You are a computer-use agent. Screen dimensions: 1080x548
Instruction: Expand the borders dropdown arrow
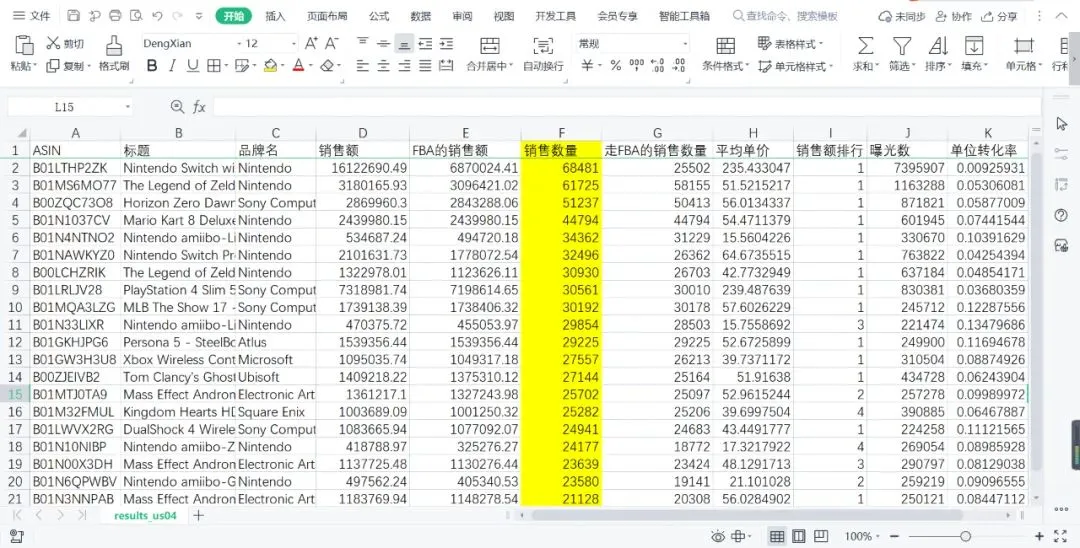click(226, 66)
